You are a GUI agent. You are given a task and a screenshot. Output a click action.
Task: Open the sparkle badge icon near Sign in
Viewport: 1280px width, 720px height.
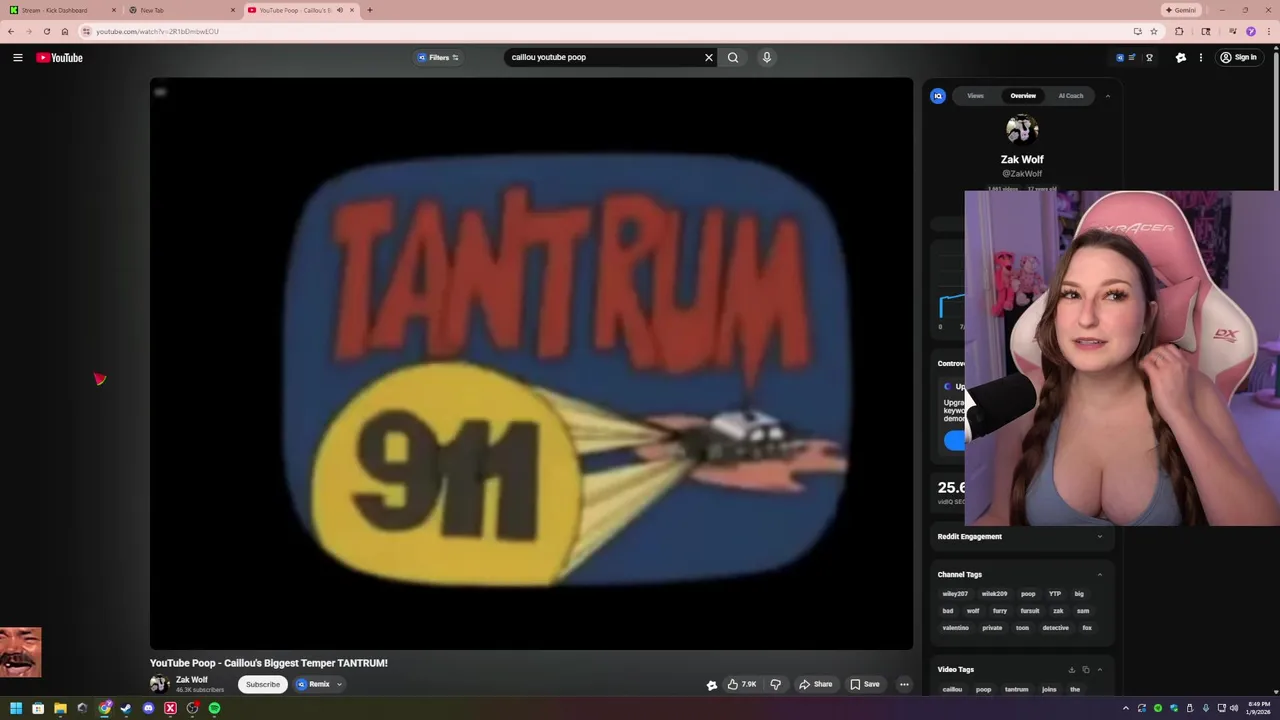[1181, 58]
